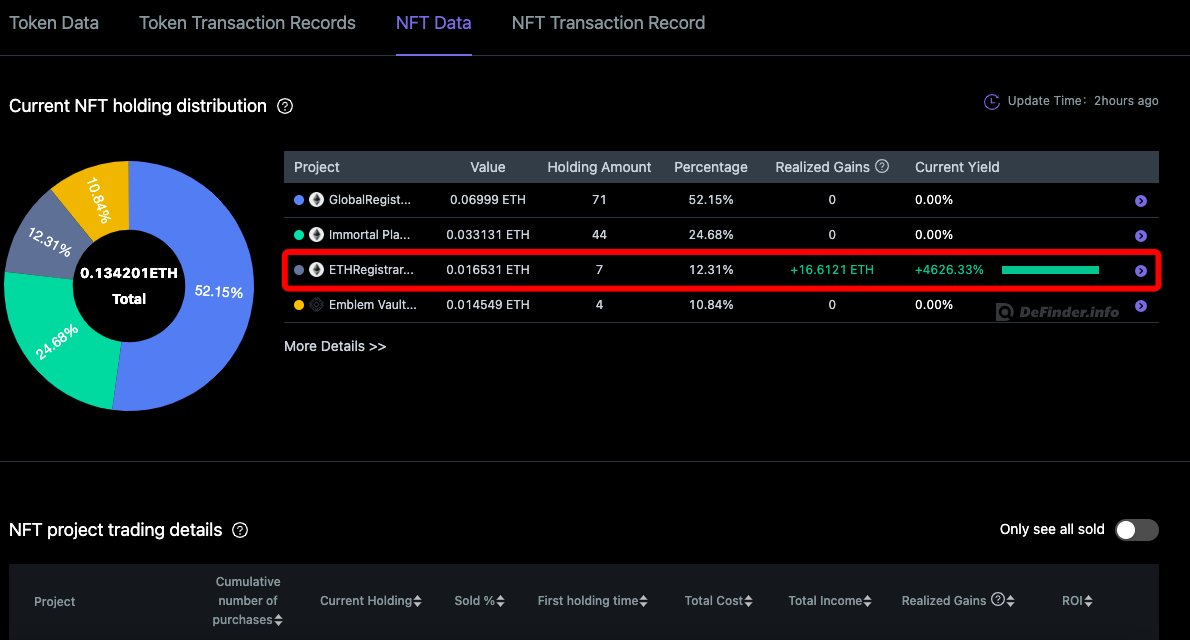1190x640 pixels.
Task: Sort by Current Holding column
Action: 417,601
